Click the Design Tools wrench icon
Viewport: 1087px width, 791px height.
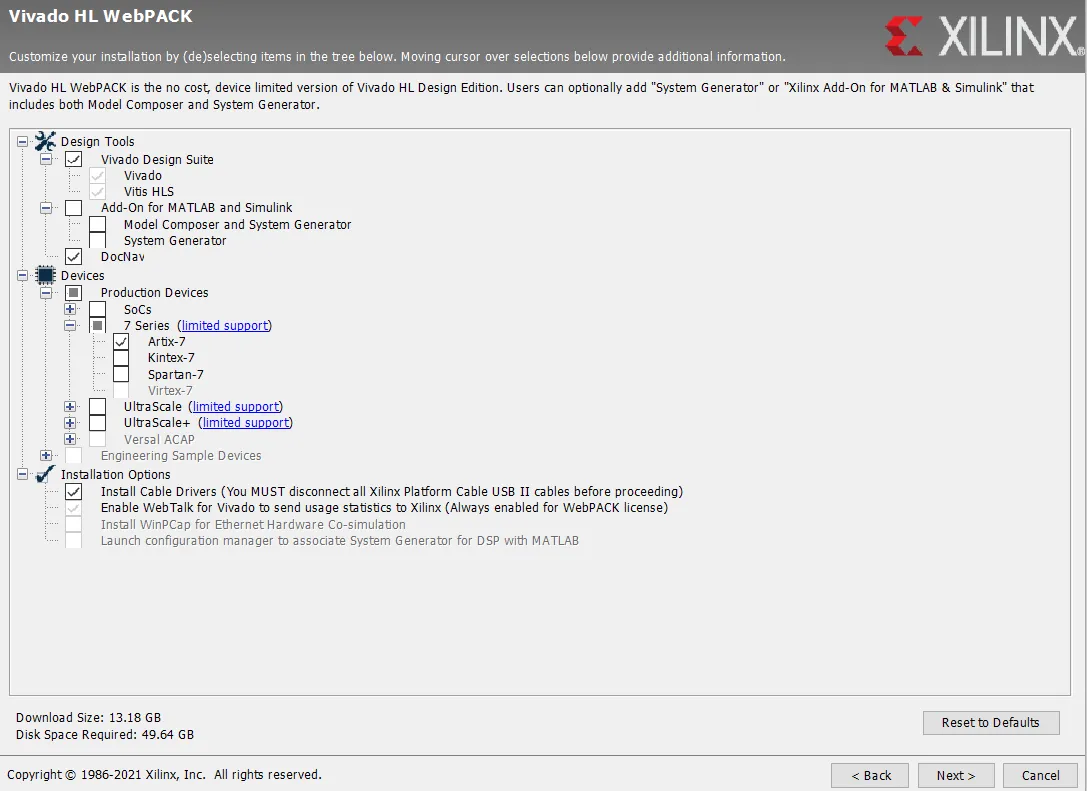point(45,141)
